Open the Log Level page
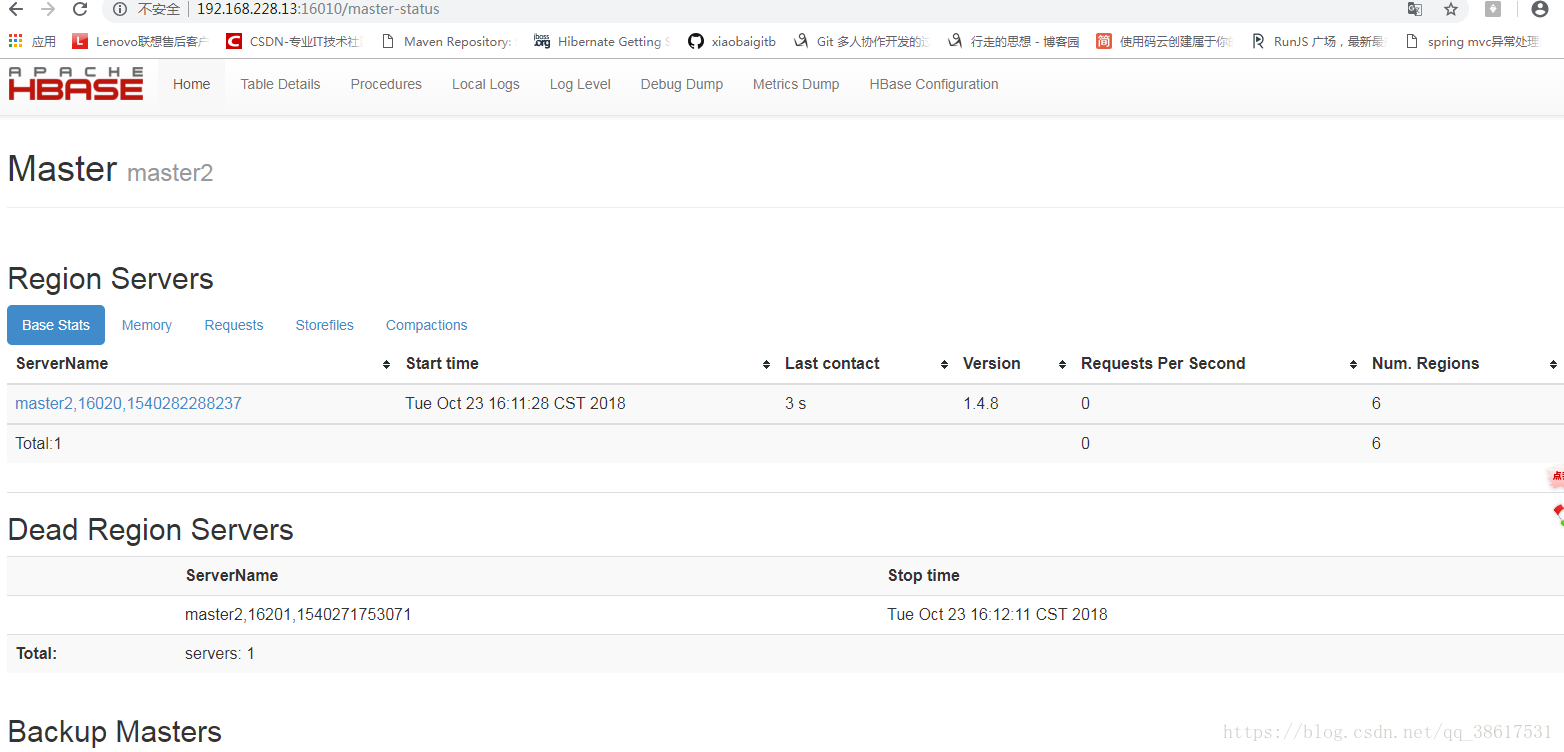Viewport: 1564px width, 752px height. click(x=580, y=84)
